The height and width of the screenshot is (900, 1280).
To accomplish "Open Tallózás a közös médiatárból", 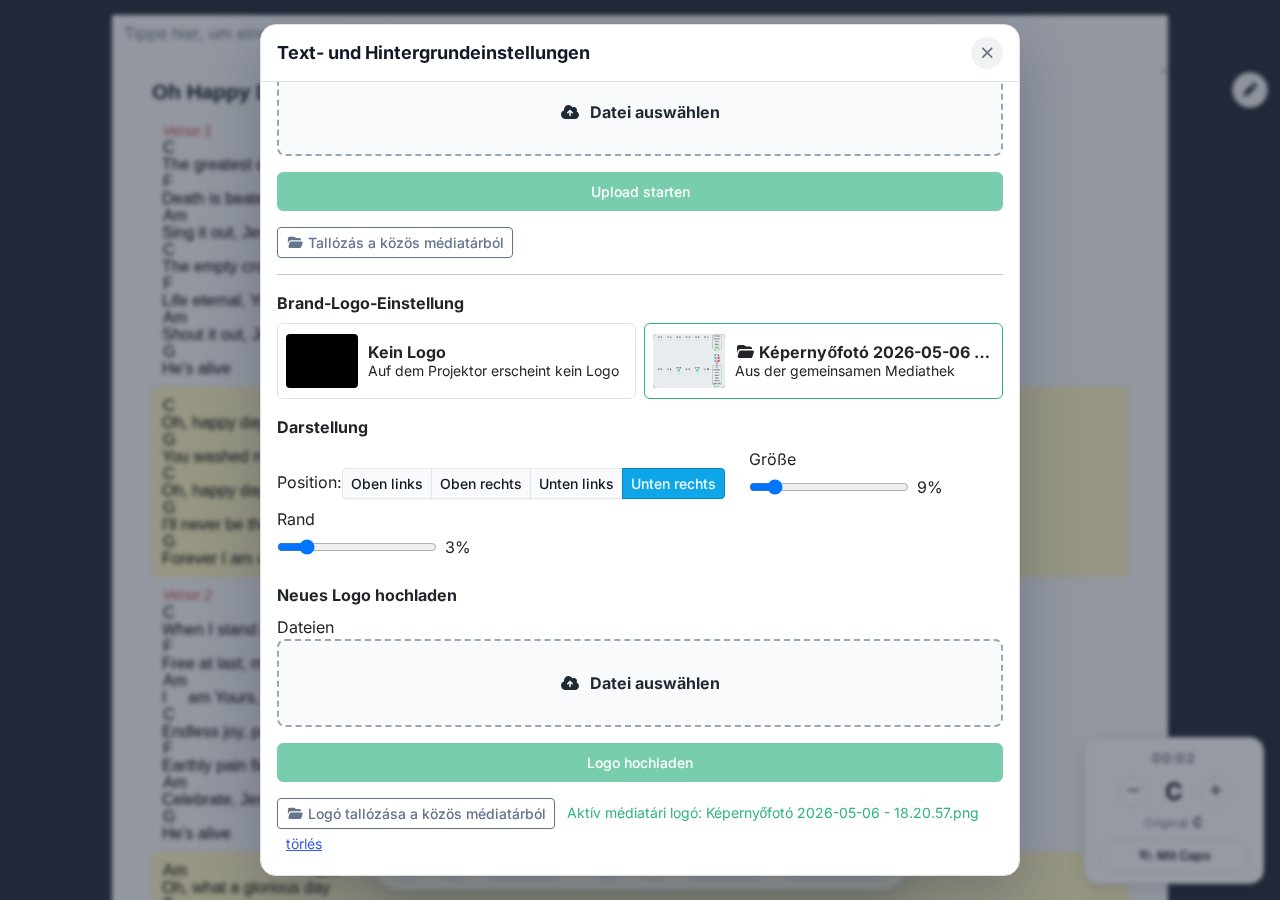I will coord(395,243).
